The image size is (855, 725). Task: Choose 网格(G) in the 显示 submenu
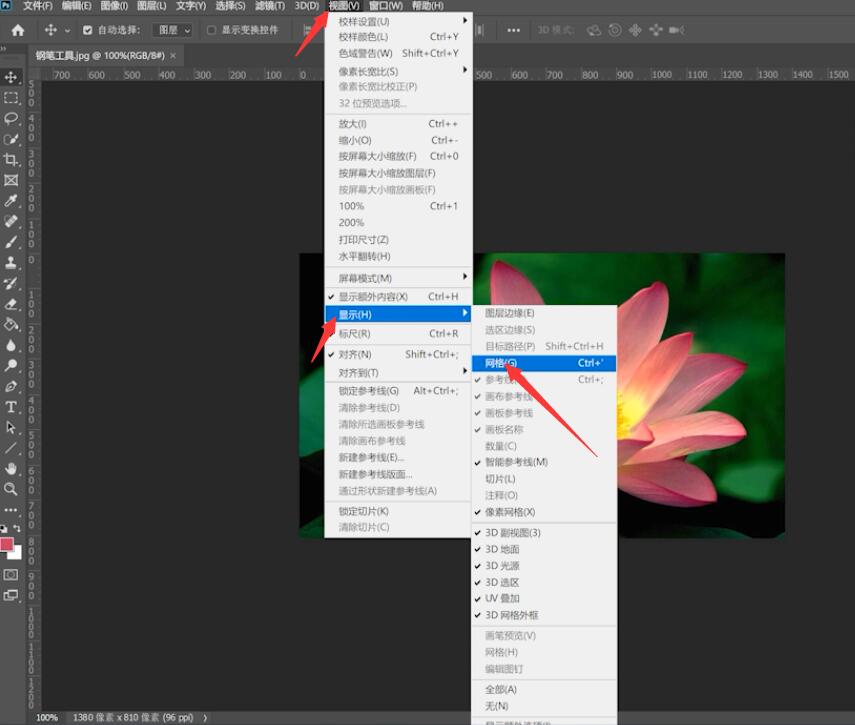point(544,363)
